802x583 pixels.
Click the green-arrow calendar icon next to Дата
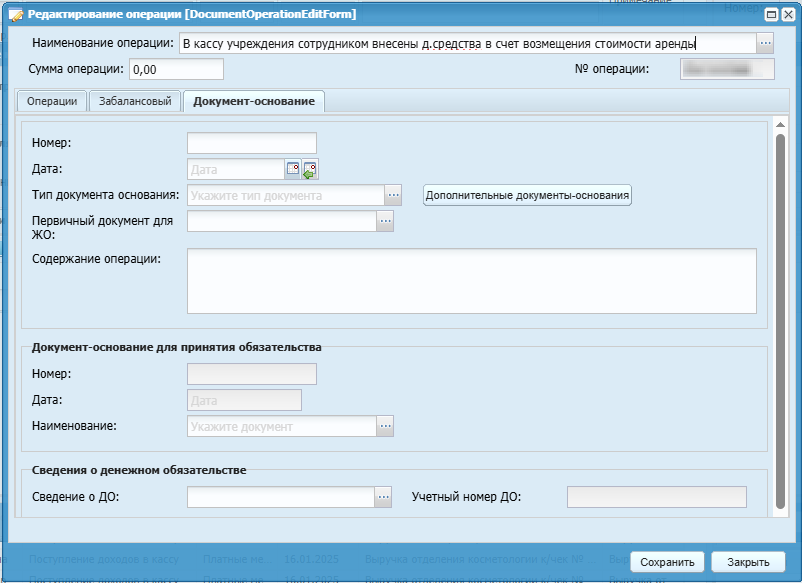[310, 170]
